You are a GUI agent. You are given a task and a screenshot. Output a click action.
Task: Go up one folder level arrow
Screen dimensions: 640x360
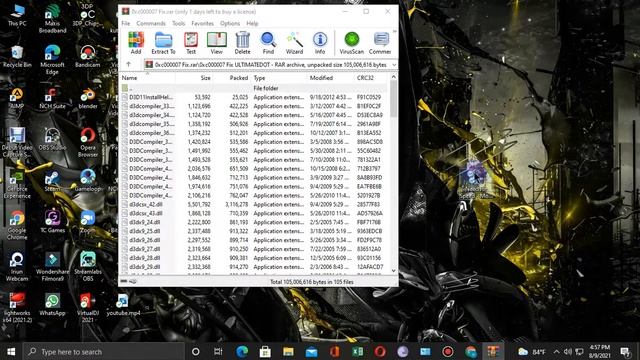click(129, 64)
